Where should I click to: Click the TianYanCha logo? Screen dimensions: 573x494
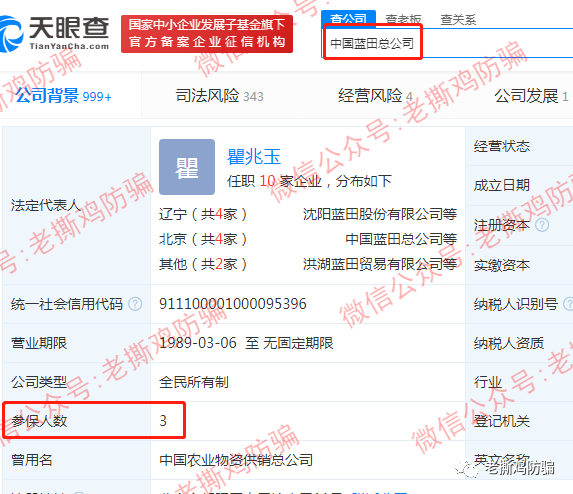coord(54,34)
